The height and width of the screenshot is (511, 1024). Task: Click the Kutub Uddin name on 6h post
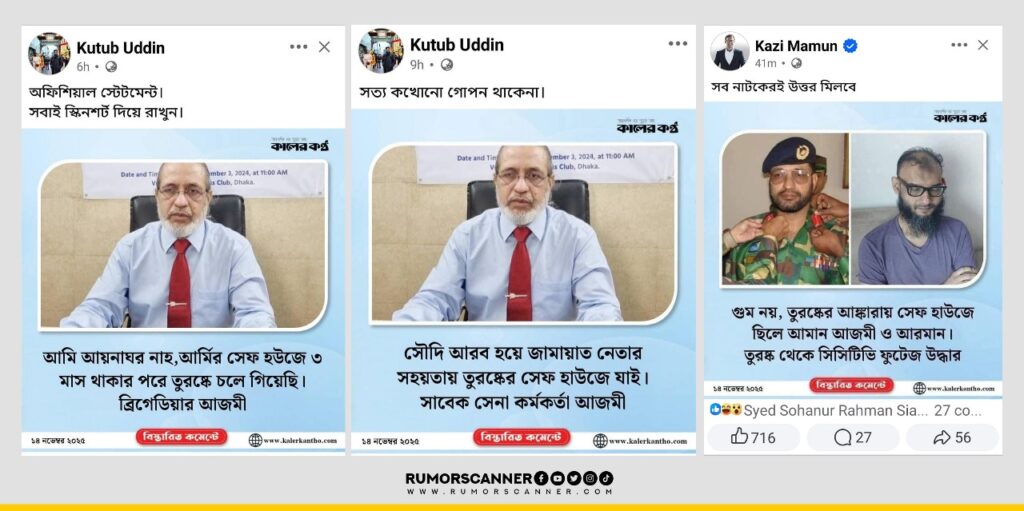click(120, 48)
